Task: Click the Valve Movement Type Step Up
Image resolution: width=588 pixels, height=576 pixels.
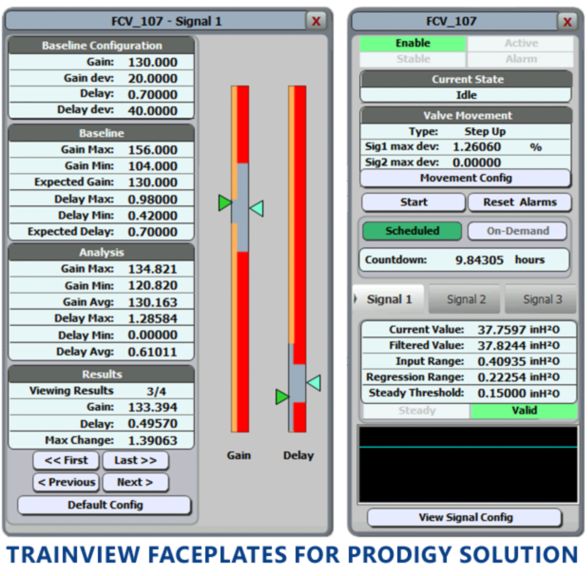Action: coord(485,132)
